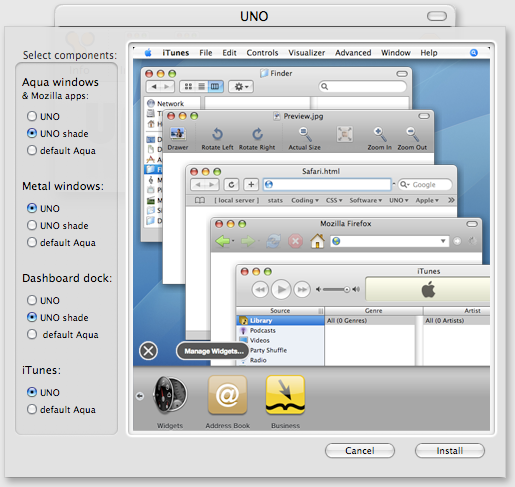The image size is (515, 487).
Task: Expand the CSS bookmarks dropdown
Action: click(x=334, y=200)
